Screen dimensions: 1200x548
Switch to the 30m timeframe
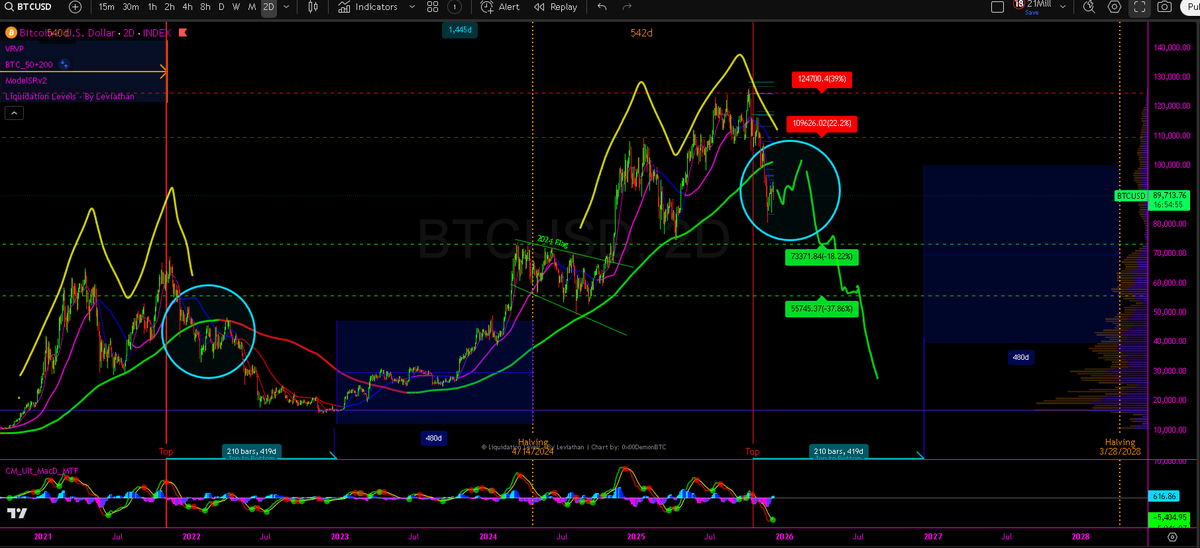(x=130, y=7)
